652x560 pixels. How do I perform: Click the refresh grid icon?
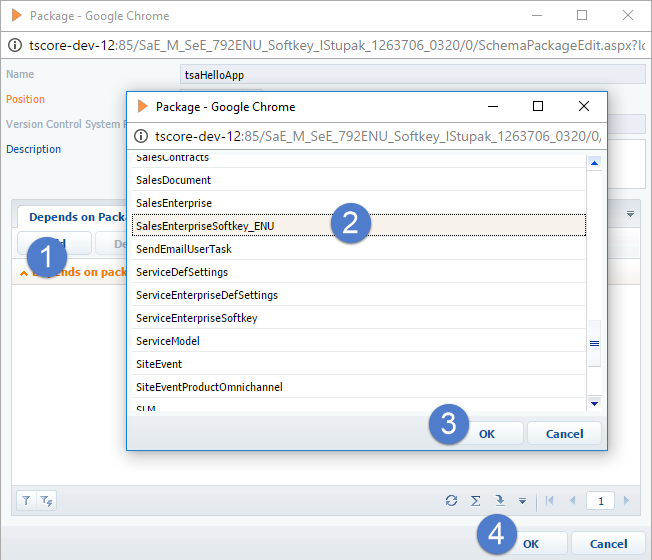point(452,500)
